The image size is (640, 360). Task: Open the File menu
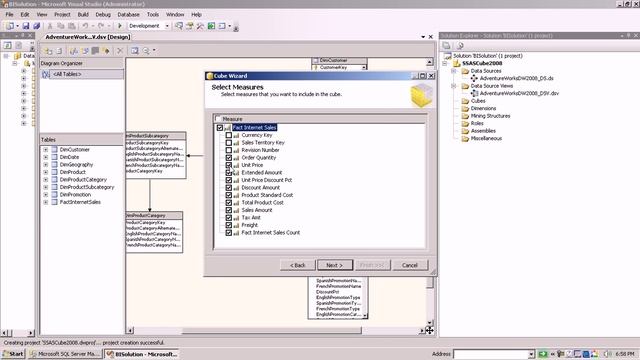pos(9,14)
